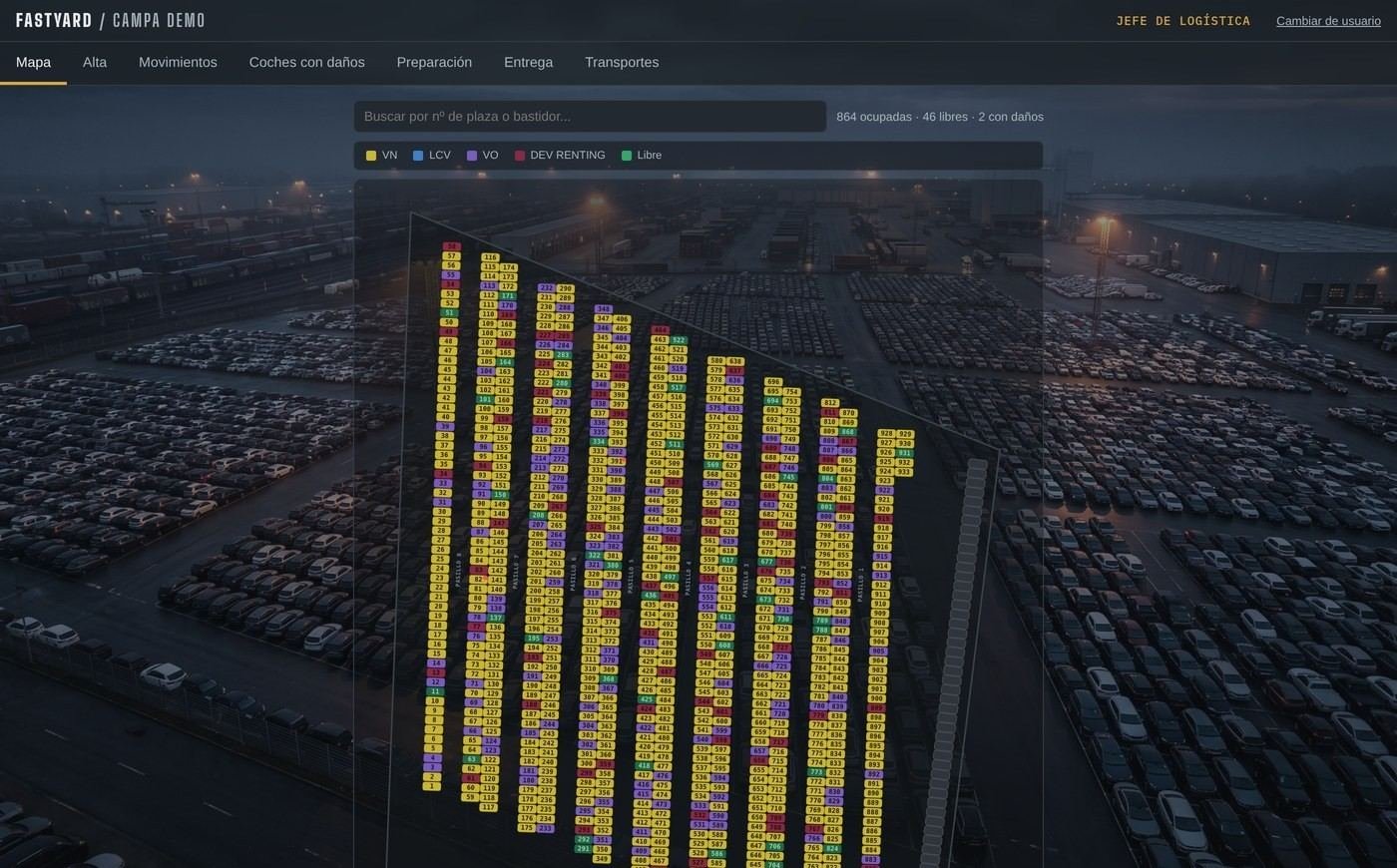Screen dimensions: 1397x868
Task: Select parking slot 754
Action: 791,392
